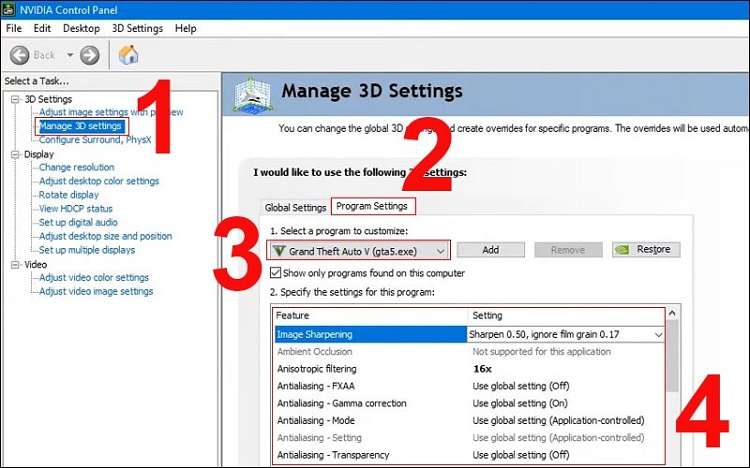Select Manage 3D settings task
The image size is (750, 468).
pos(80,126)
